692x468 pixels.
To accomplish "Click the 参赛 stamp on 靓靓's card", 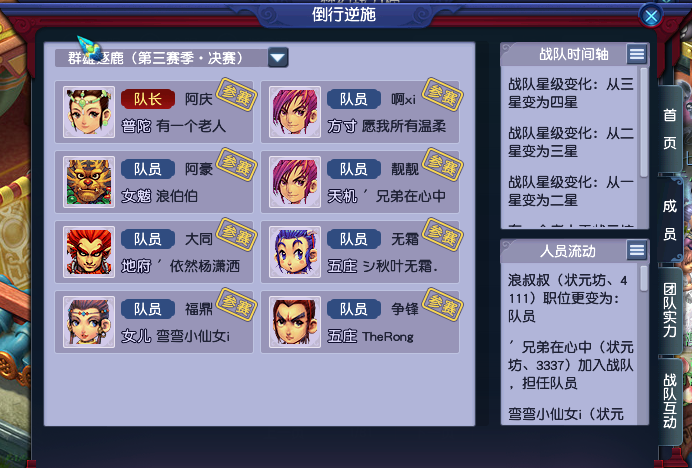I will click(442, 165).
